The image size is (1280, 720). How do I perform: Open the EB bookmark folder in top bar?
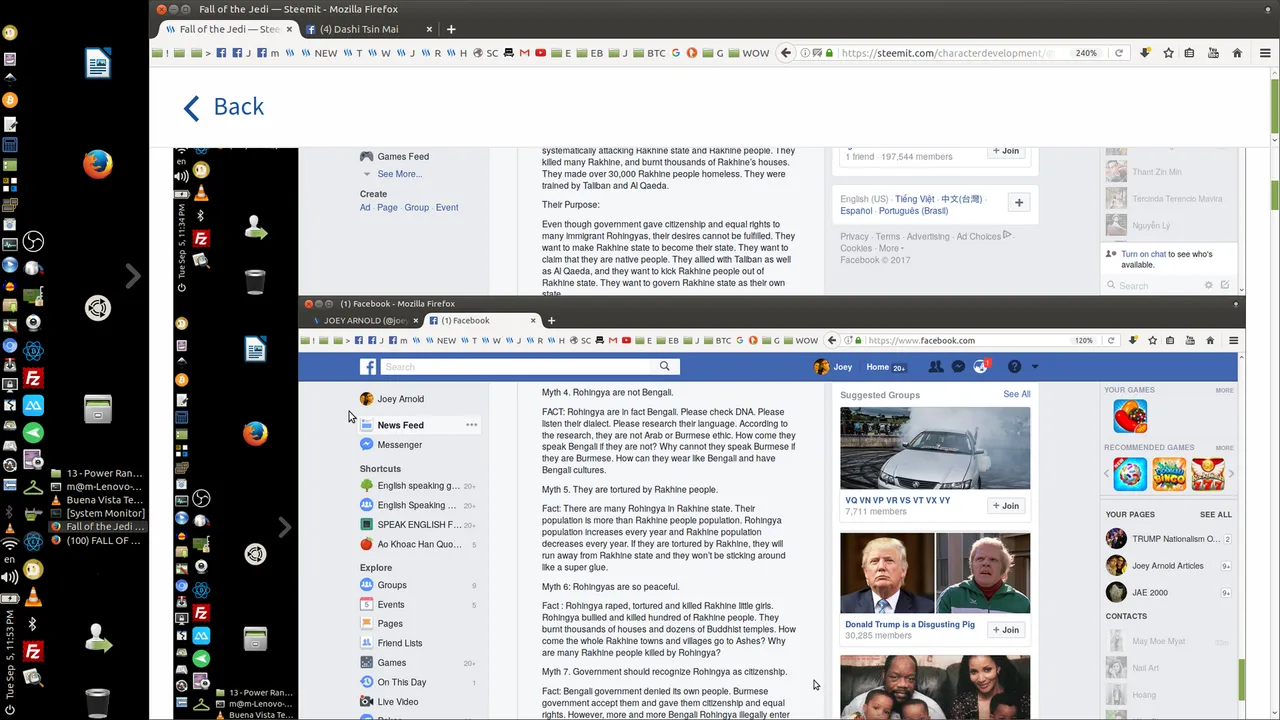[x=590, y=53]
